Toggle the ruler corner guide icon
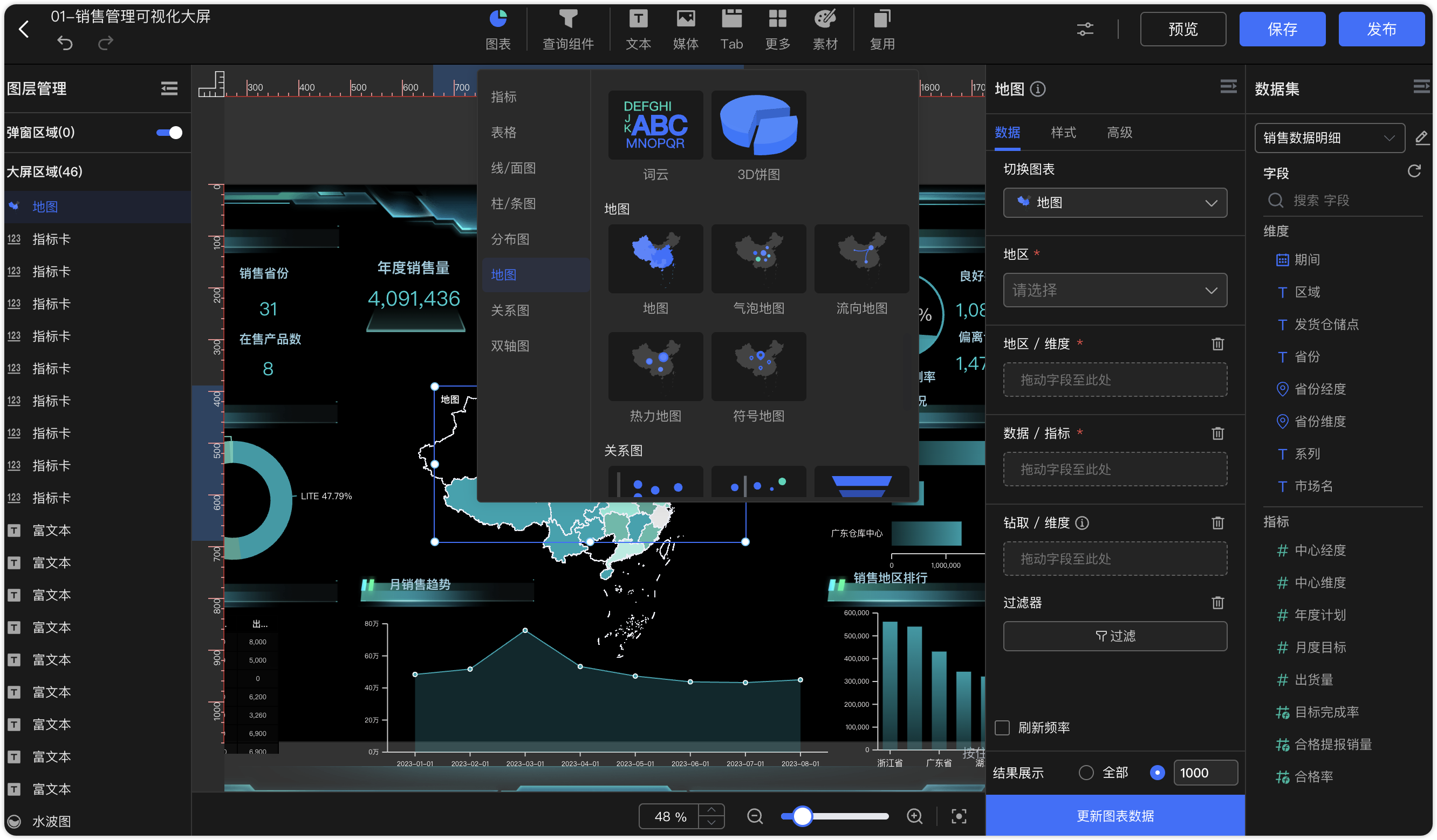This screenshot has height=840, width=1437. 211,84
